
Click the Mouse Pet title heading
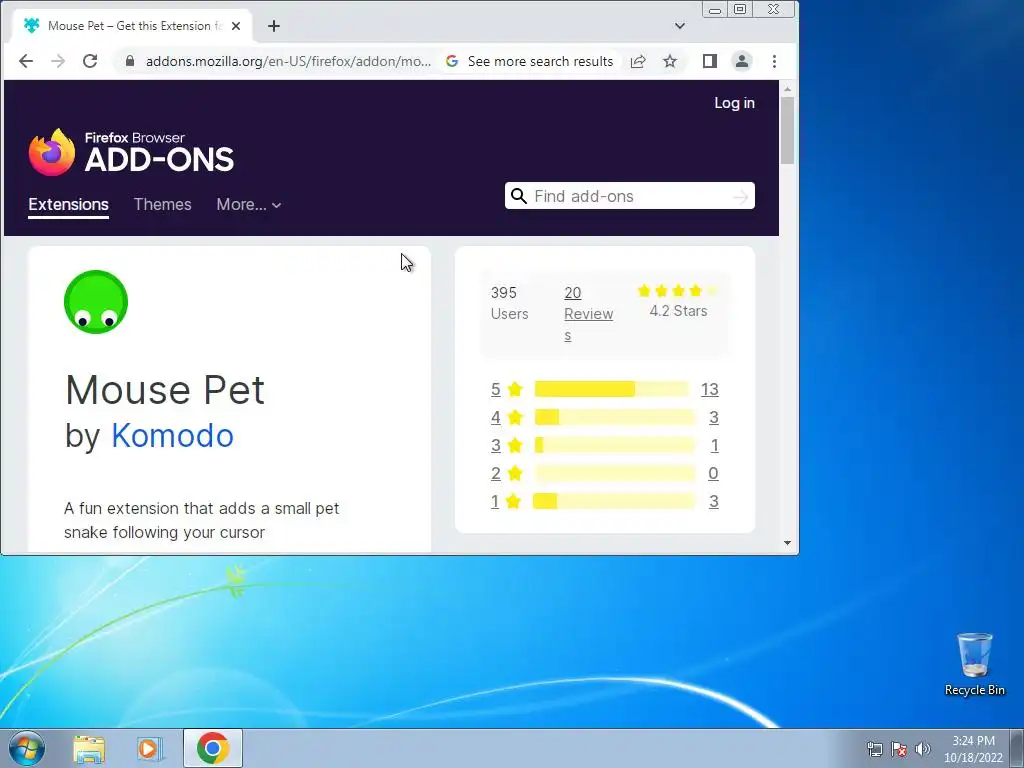(165, 390)
